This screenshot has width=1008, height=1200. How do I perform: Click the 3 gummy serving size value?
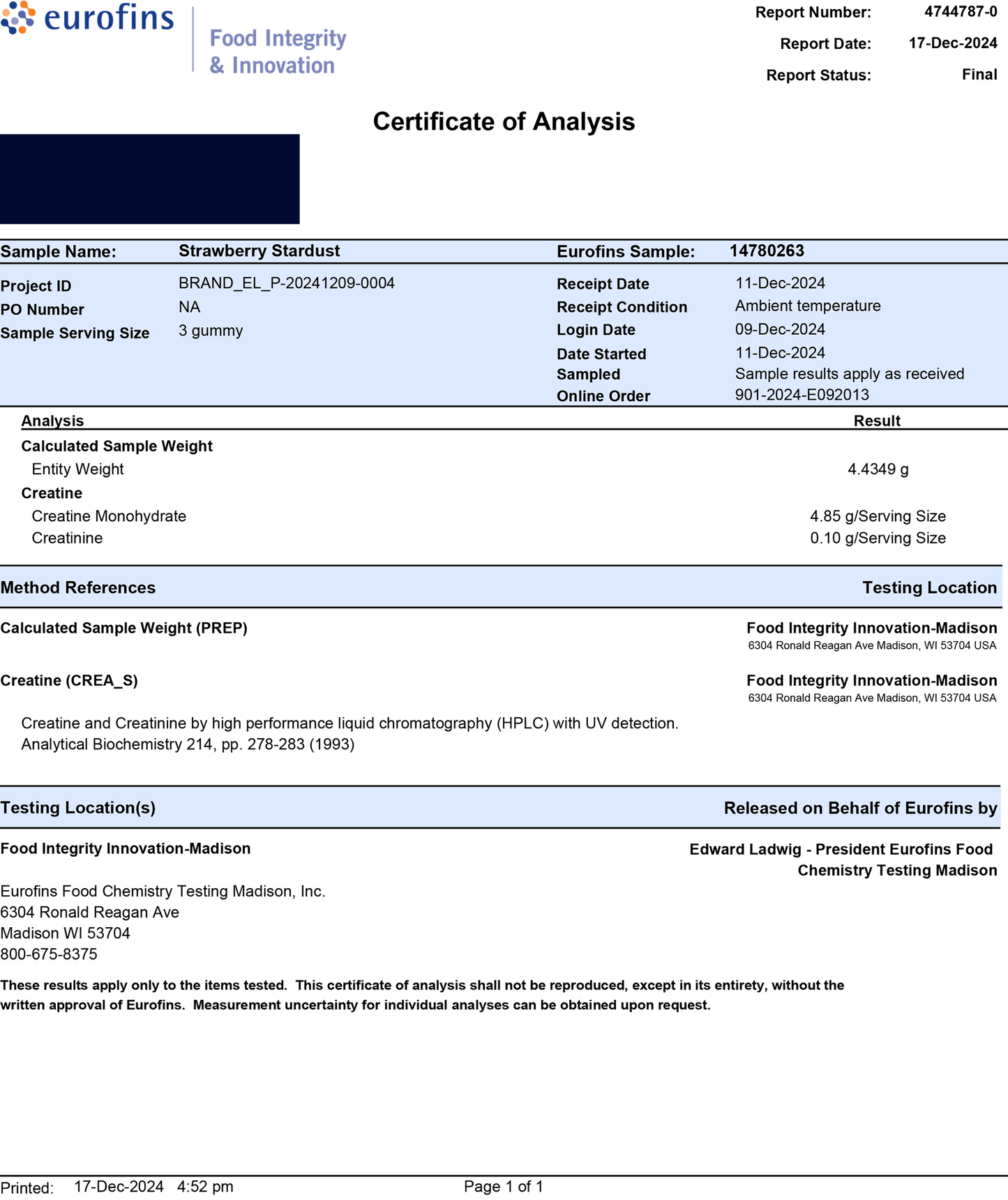[x=211, y=331]
